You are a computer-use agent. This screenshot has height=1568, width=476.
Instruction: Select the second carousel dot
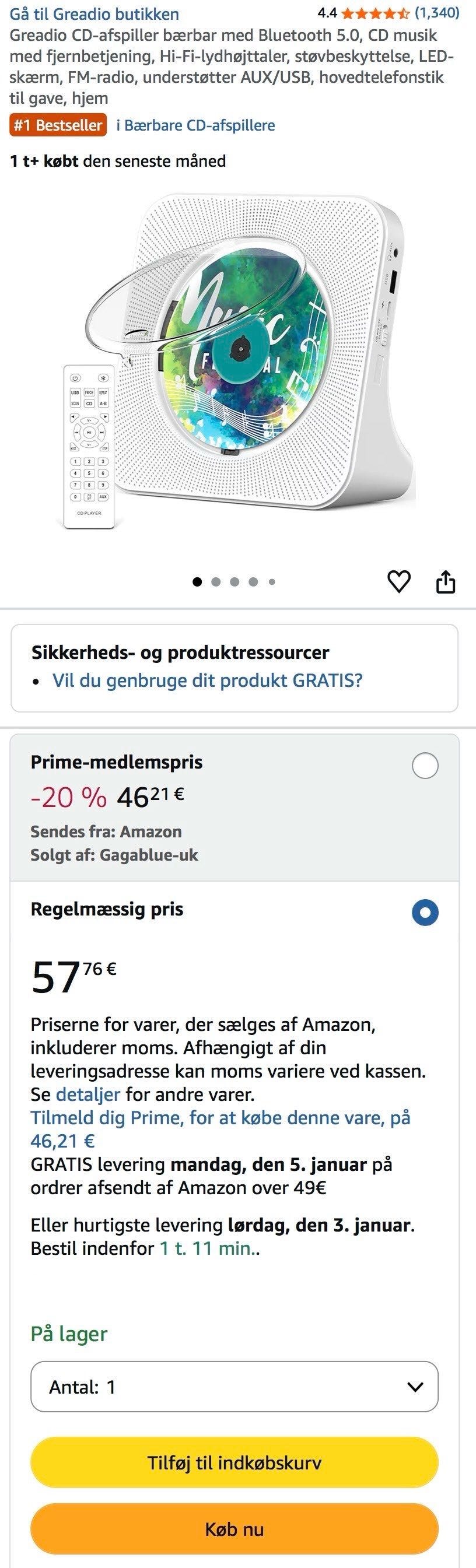[215, 582]
